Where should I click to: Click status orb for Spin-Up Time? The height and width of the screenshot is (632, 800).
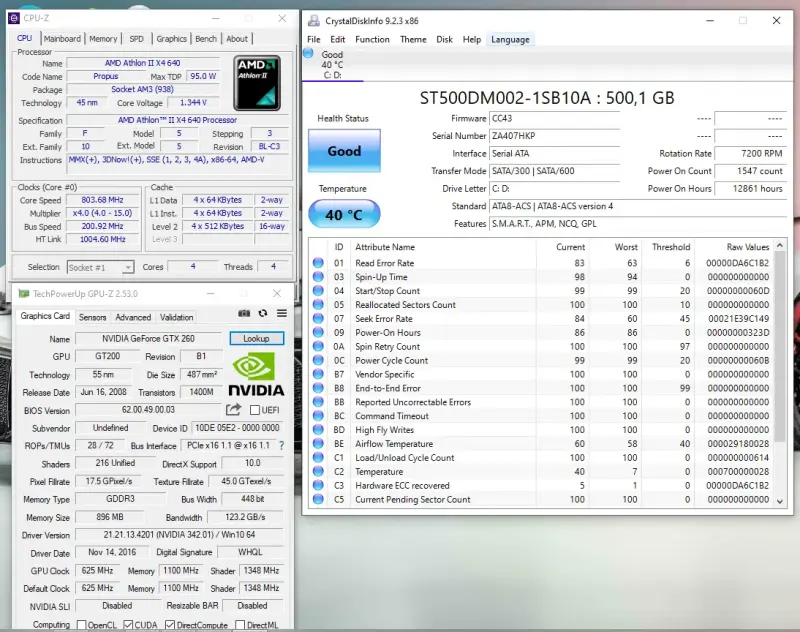click(318, 276)
